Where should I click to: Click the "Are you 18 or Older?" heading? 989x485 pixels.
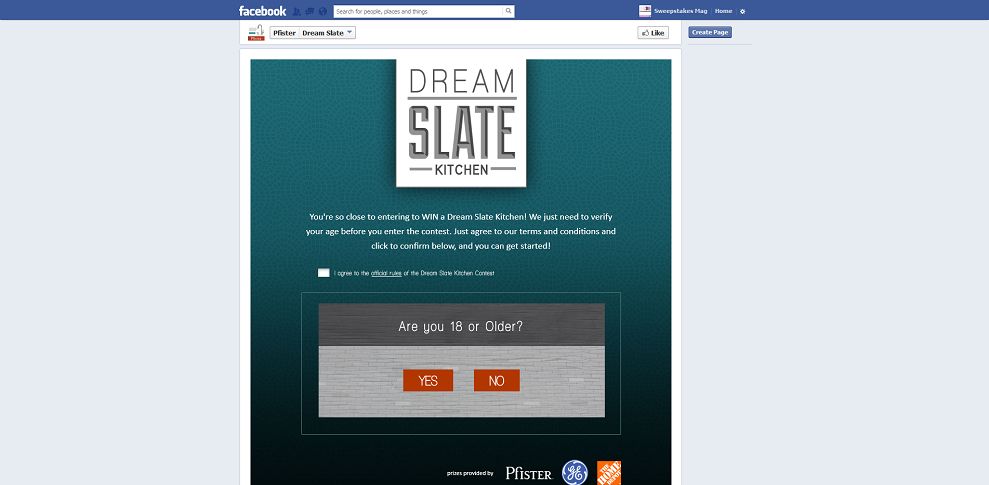(x=460, y=327)
